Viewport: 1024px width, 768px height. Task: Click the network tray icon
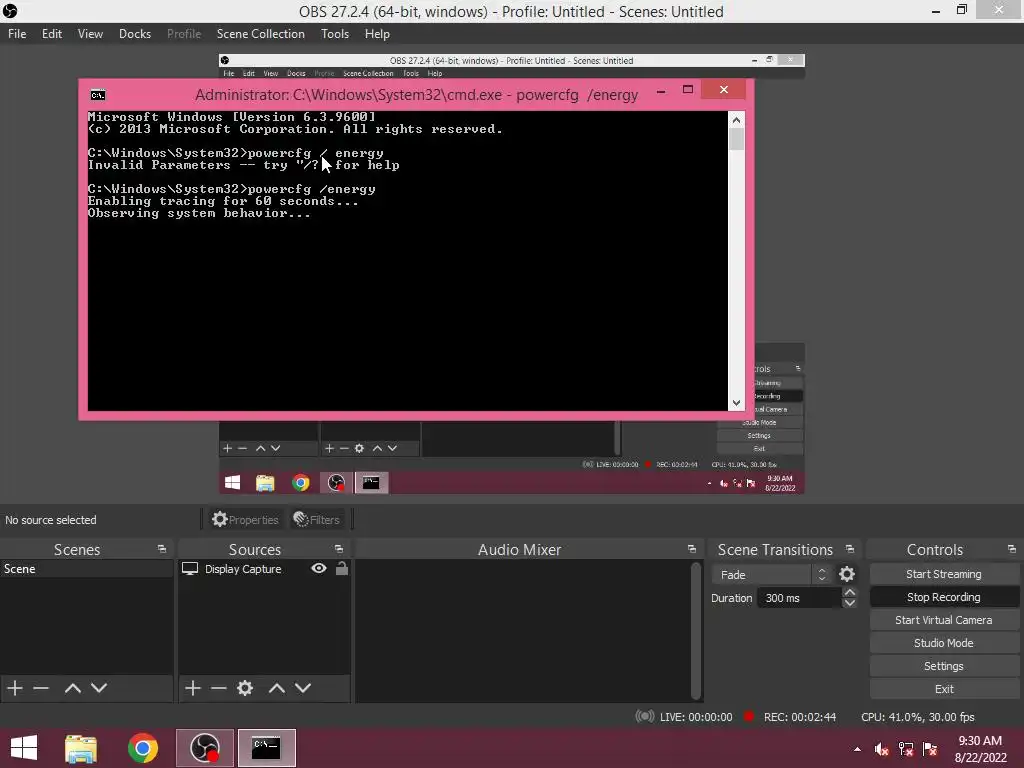(906, 749)
